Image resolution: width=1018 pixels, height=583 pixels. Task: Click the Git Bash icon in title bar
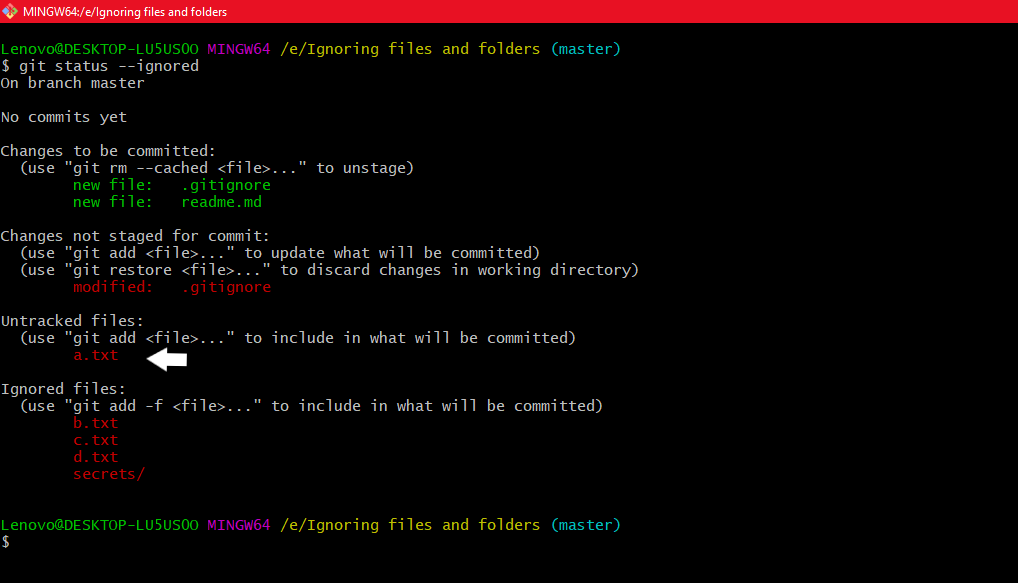tap(10, 11)
